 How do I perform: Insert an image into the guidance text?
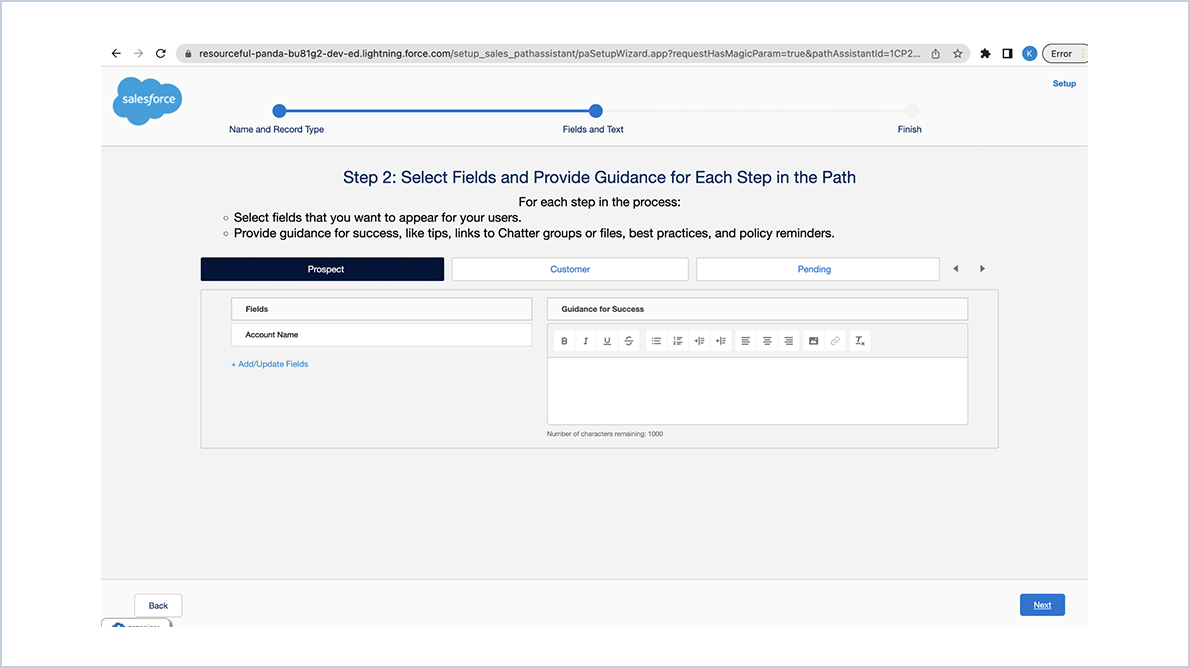click(x=813, y=340)
